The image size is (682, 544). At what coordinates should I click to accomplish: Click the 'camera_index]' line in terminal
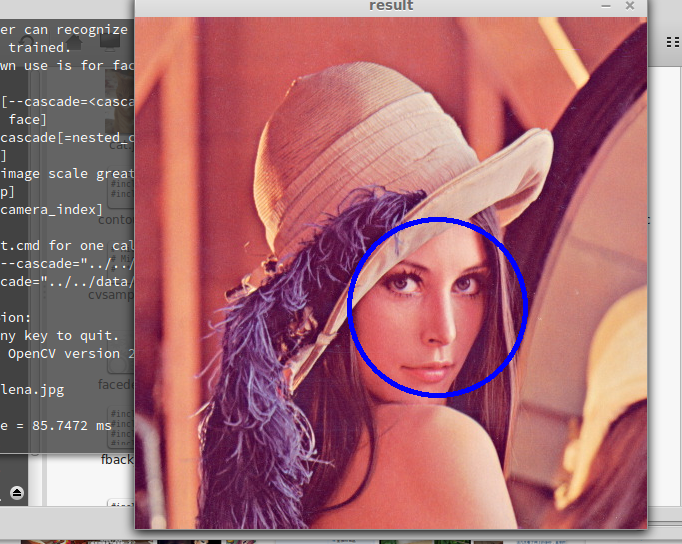coord(51,210)
